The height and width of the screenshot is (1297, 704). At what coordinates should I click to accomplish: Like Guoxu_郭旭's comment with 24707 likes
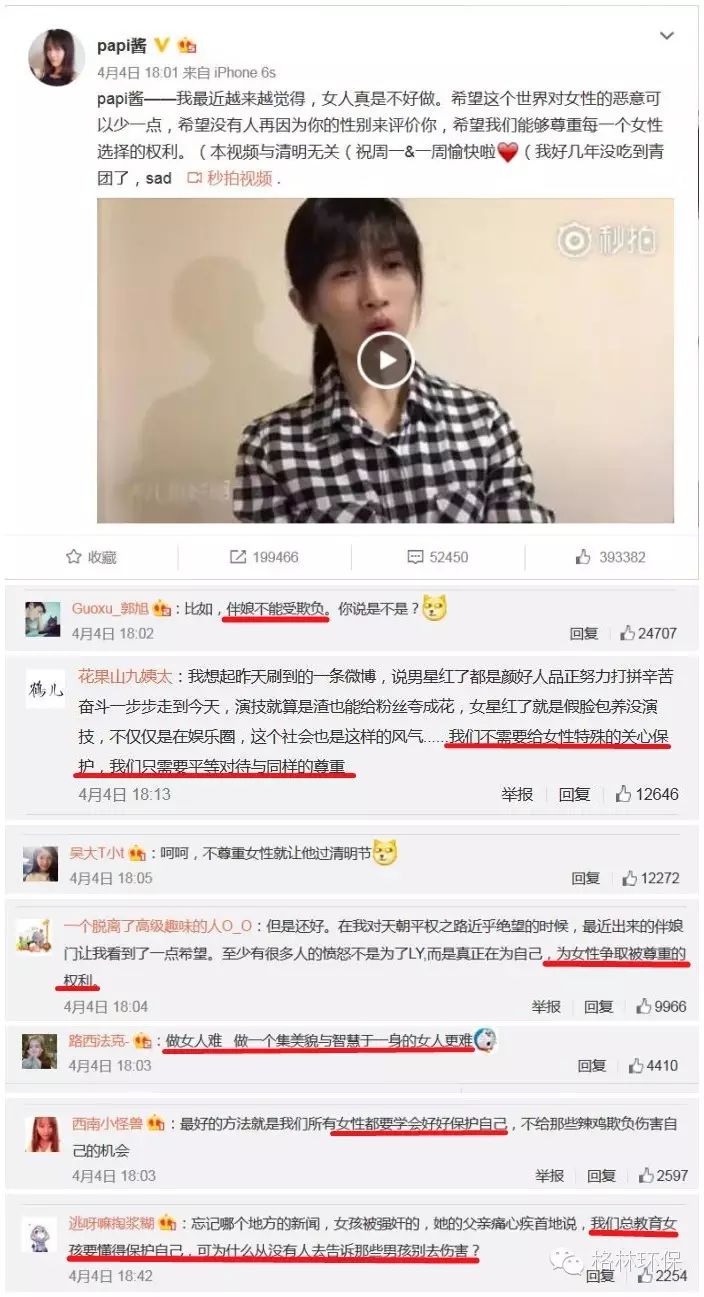(648, 633)
